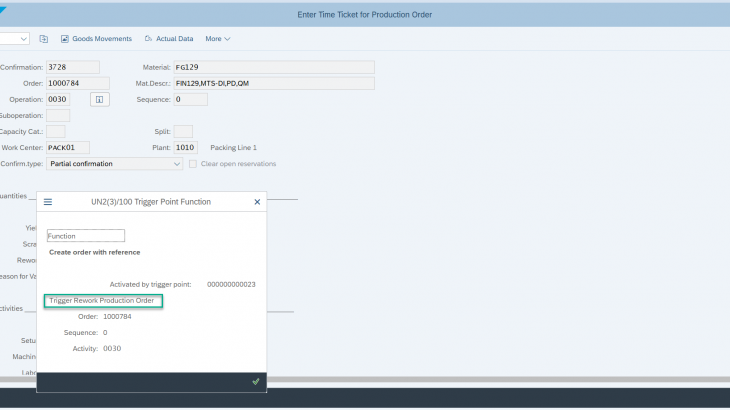Click the Goods Movements toolbar icon

[x=65, y=39]
